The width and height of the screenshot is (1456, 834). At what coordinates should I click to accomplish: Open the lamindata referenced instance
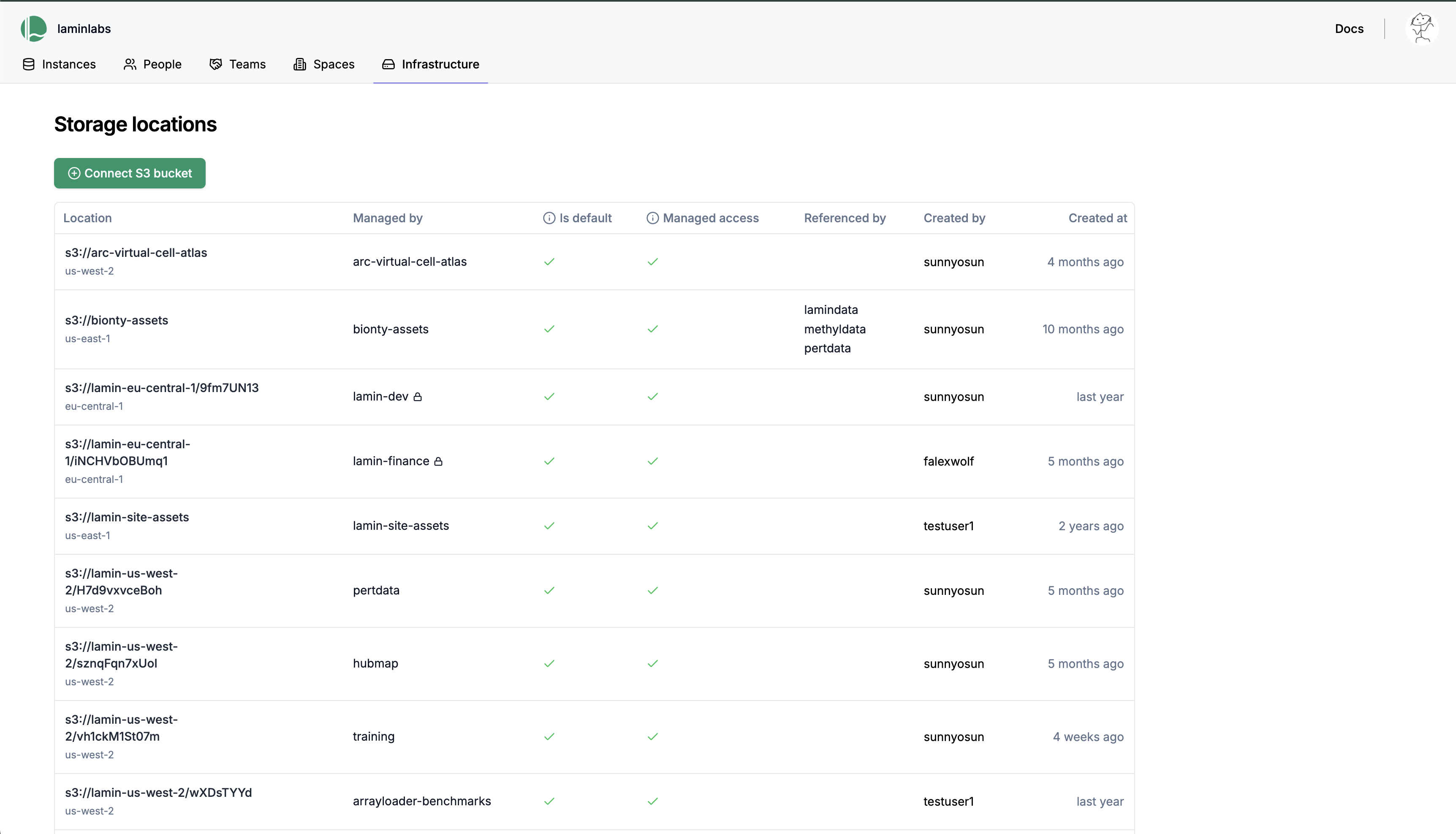tap(831, 310)
